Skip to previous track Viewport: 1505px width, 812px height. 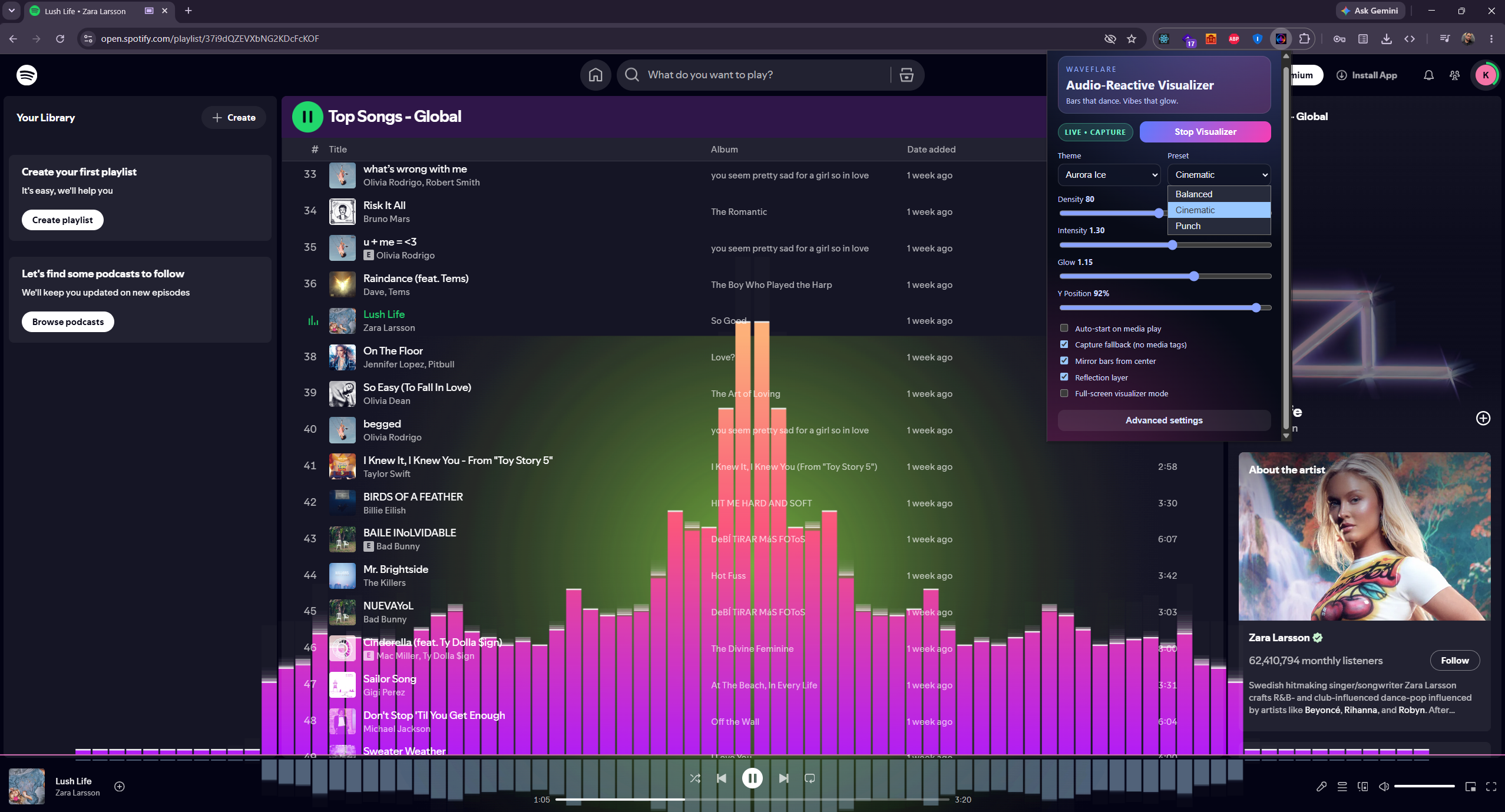coord(722,778)
